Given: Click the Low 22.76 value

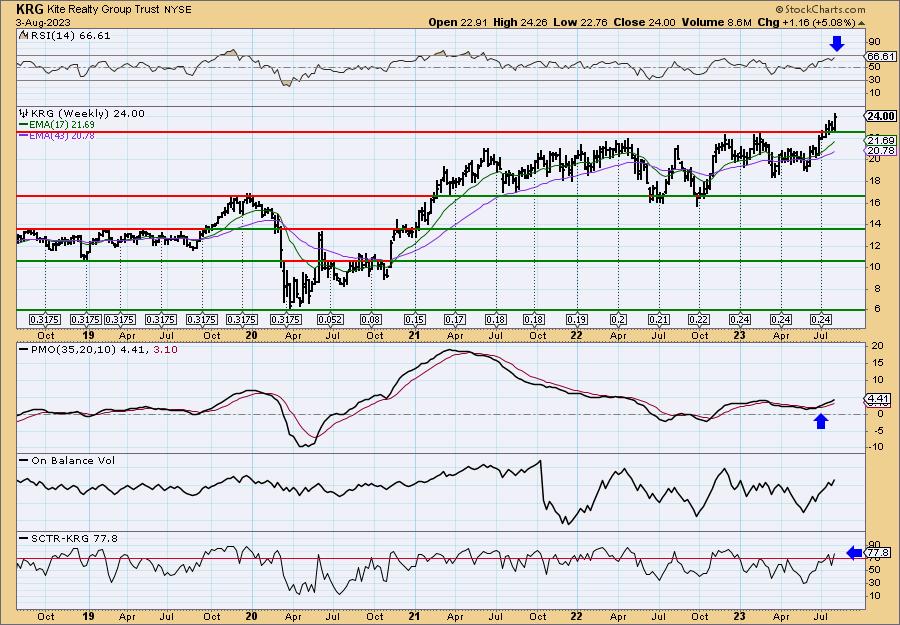Looking at the screenshot, I should 581,22.
